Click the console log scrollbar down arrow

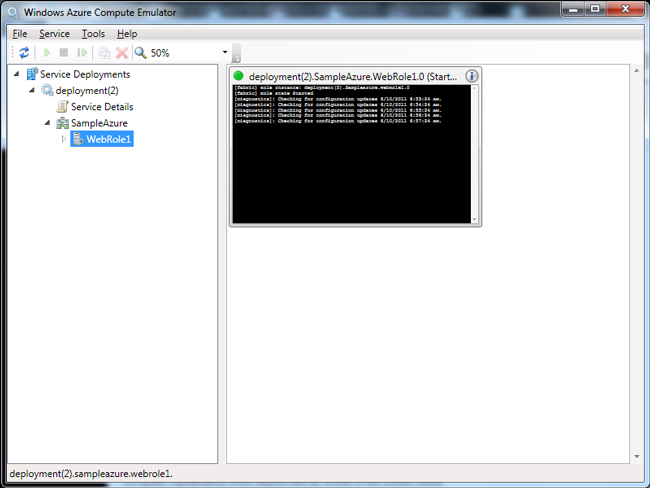(x=475, y=219)
